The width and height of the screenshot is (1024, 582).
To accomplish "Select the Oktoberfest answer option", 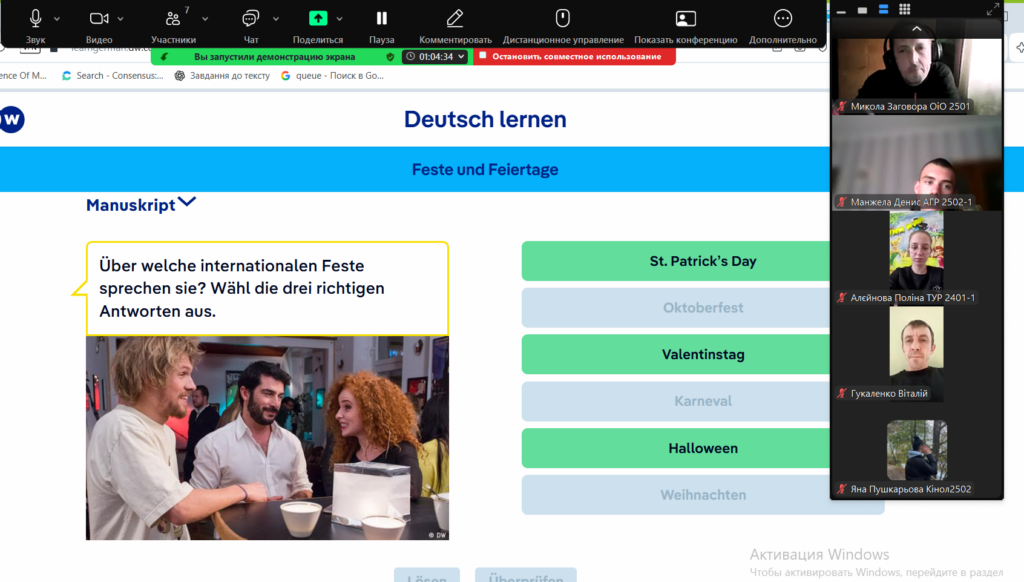I will (702, 308).
